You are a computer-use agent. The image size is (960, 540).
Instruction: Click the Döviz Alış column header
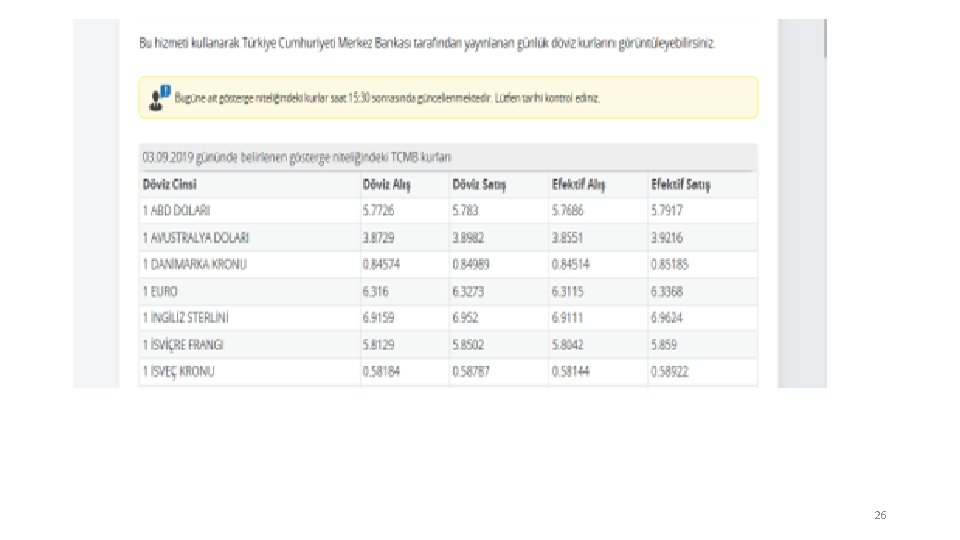[386, 185]
